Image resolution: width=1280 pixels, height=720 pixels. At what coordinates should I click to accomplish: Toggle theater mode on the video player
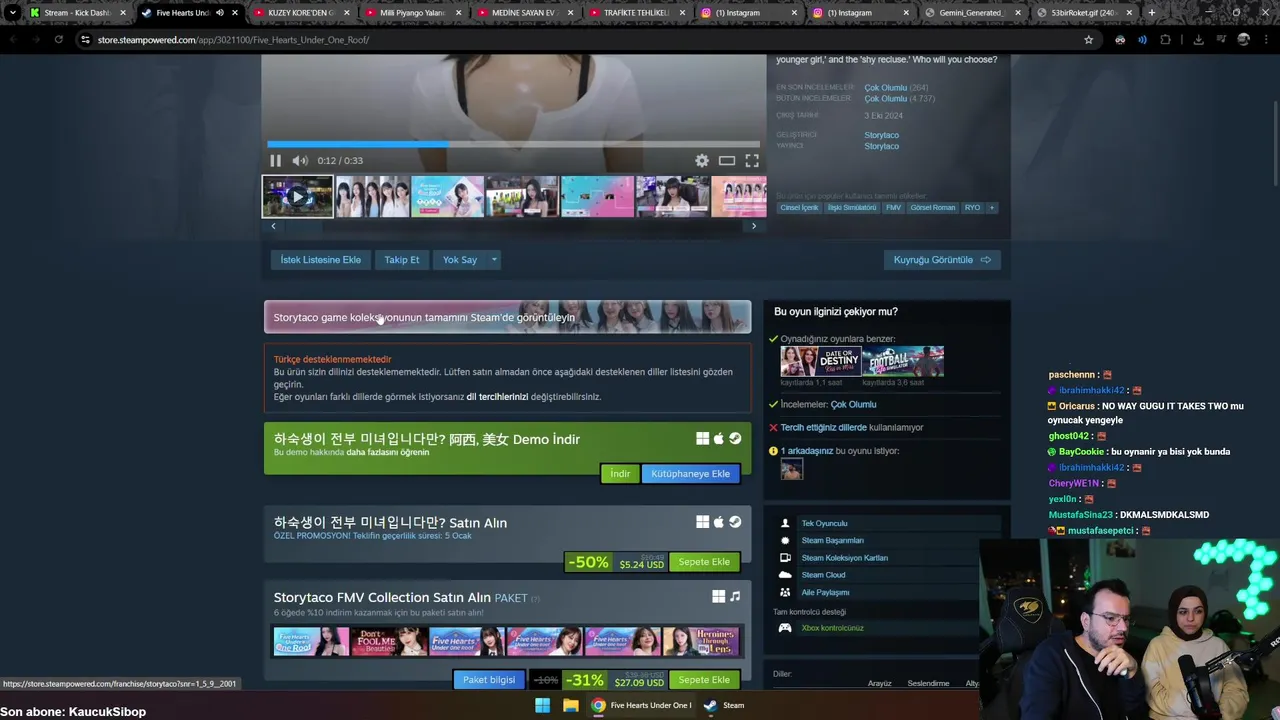[727, 161]
